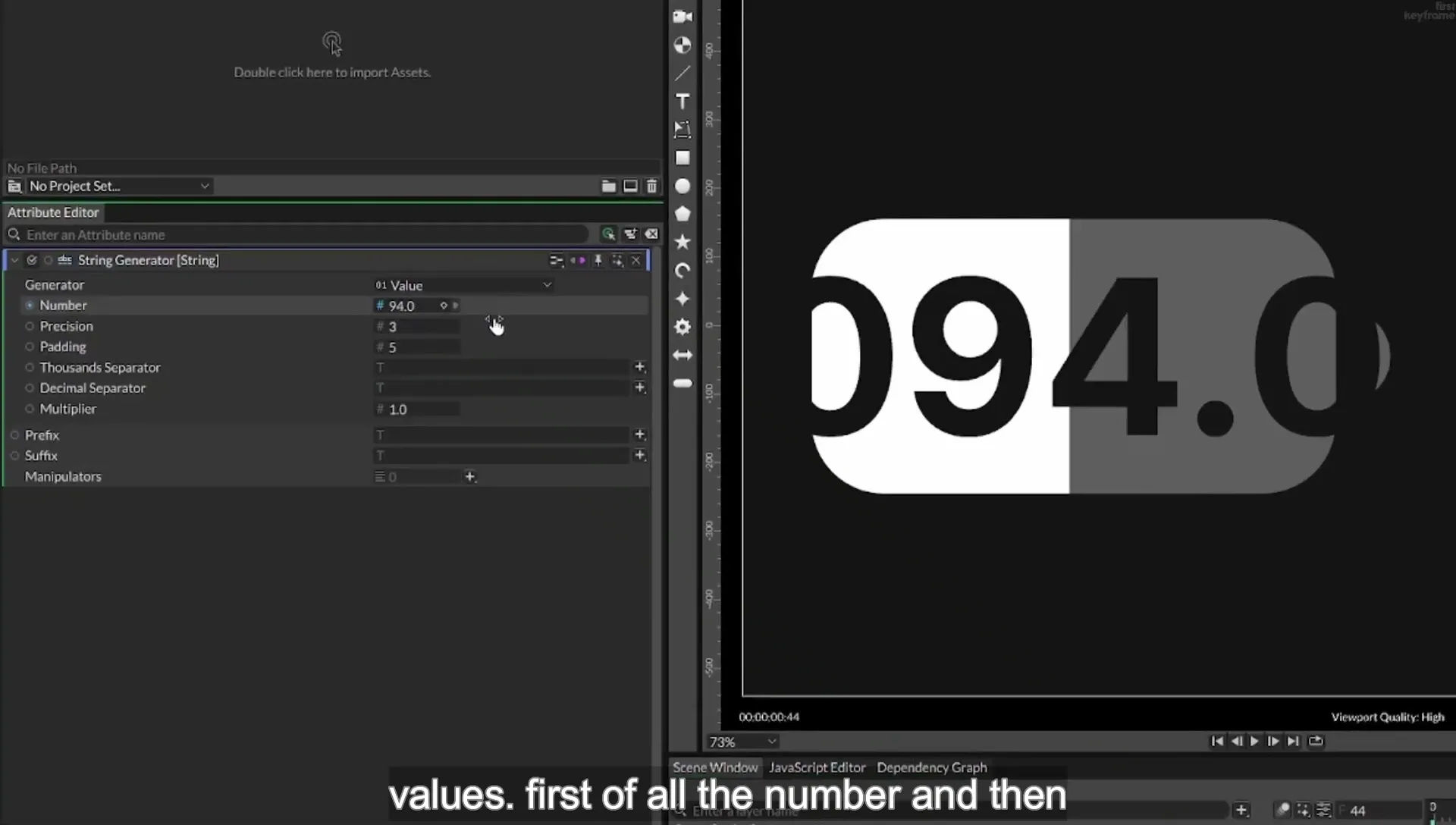1456x825 pixels.
Task: Select the Star shape tool
Action: (x=682, y=242)
